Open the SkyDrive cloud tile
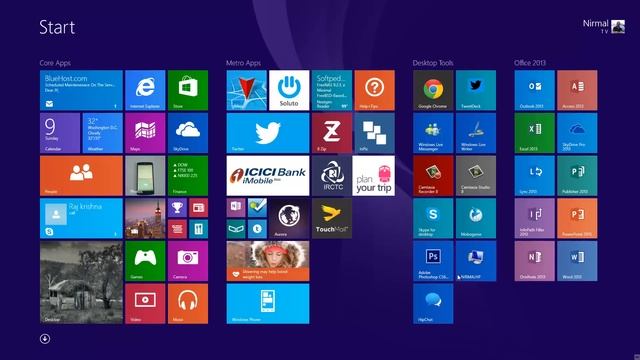This screenshot has width=640, height=360. [x=188, y=133]
